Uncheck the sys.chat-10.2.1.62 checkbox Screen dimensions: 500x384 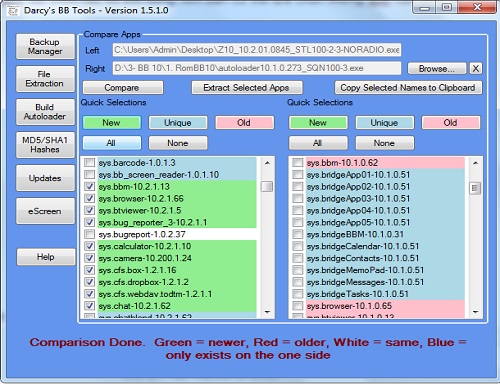point(89,306)
